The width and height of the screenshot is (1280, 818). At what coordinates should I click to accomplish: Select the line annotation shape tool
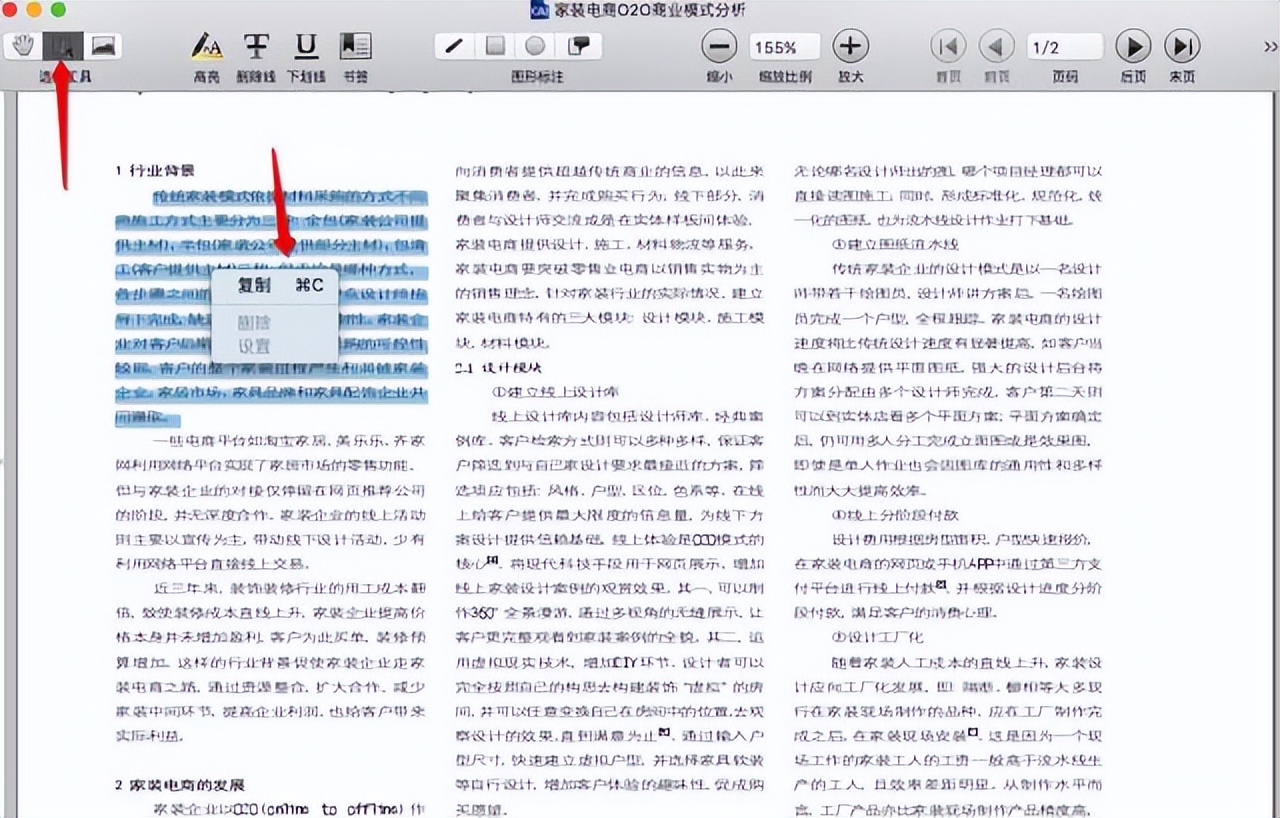[x=453, y=46]
